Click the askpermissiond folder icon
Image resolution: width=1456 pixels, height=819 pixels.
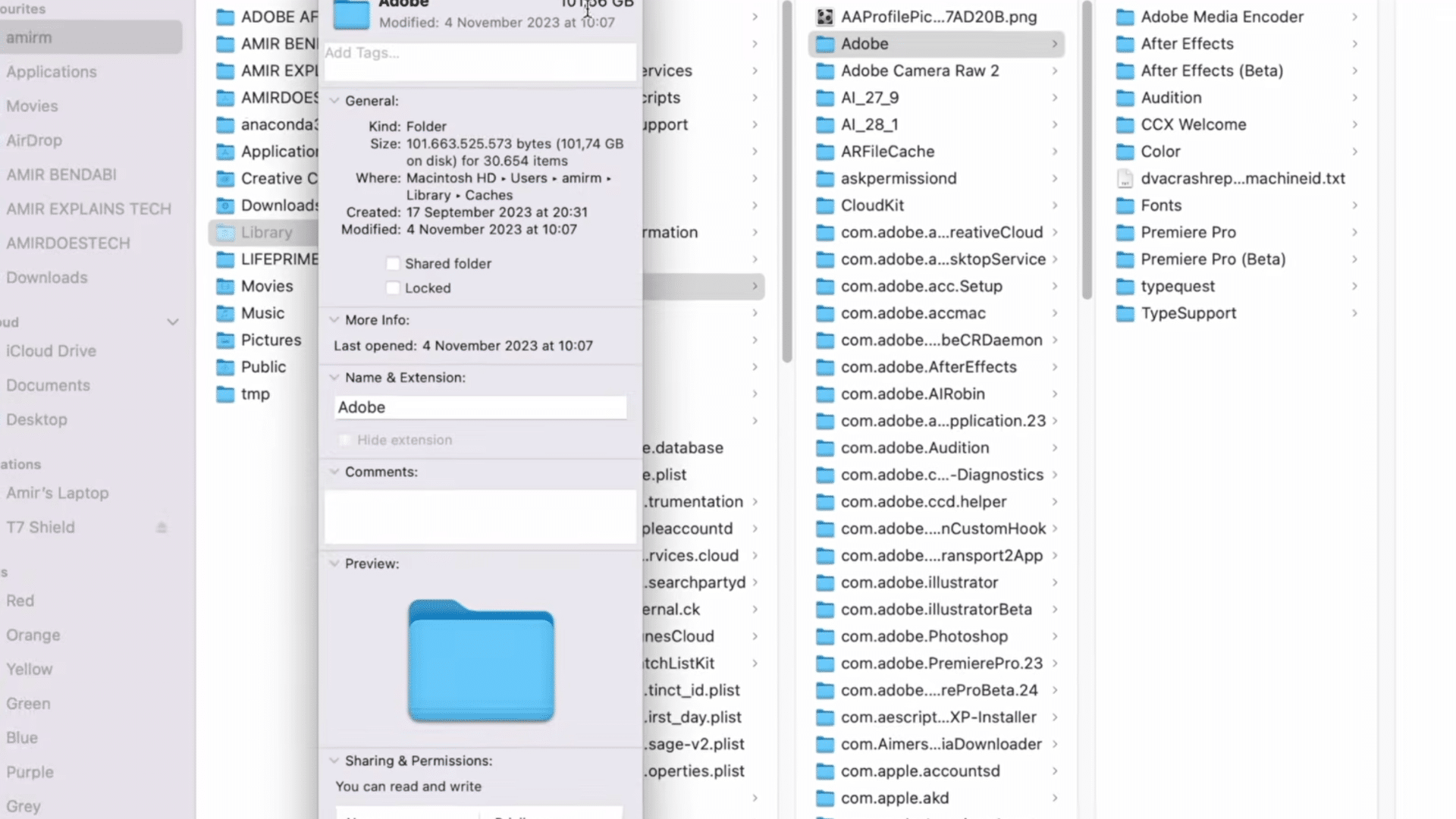click(x=825, y=178)
